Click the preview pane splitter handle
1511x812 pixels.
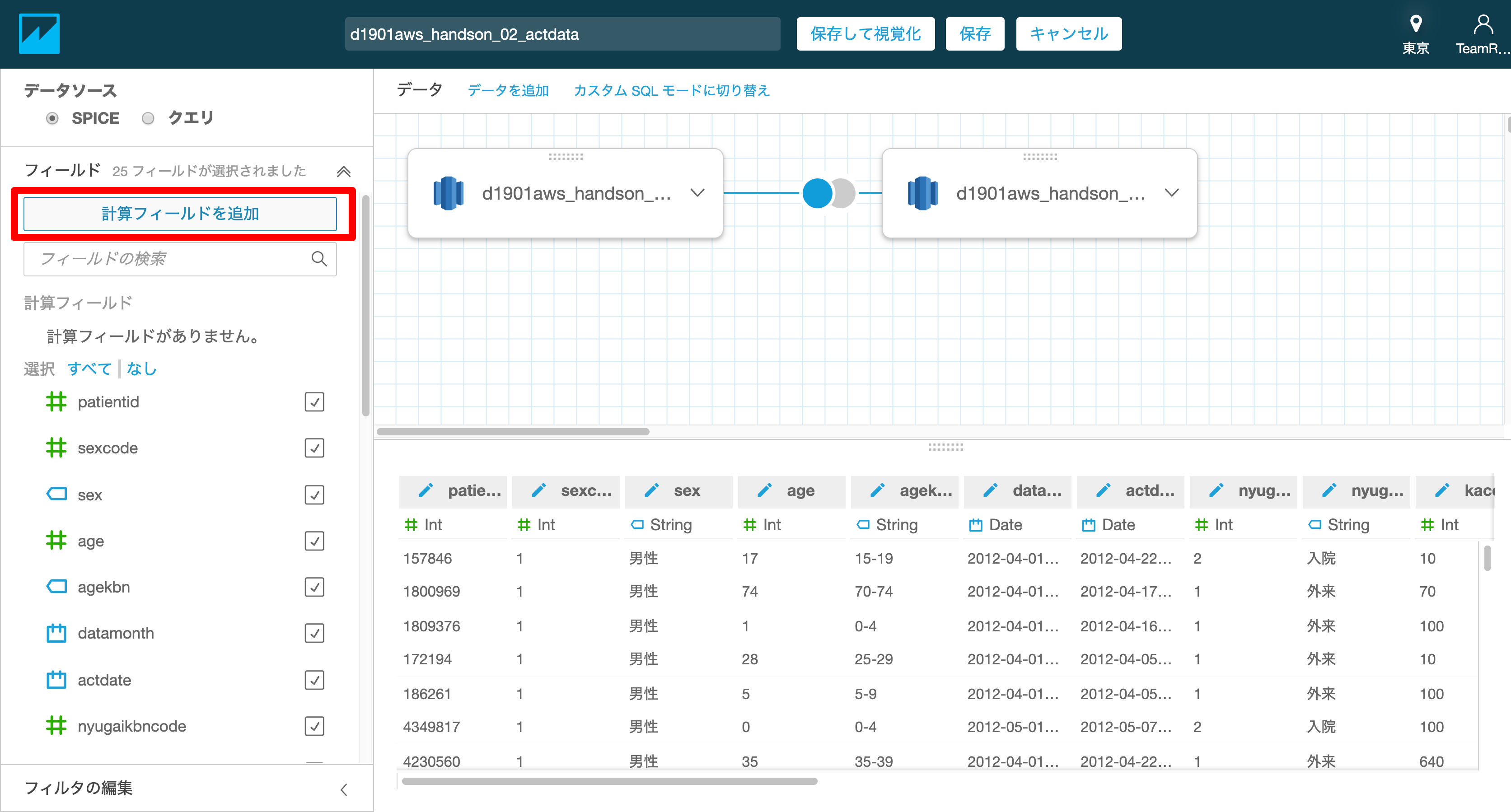(x=945, y=447)
